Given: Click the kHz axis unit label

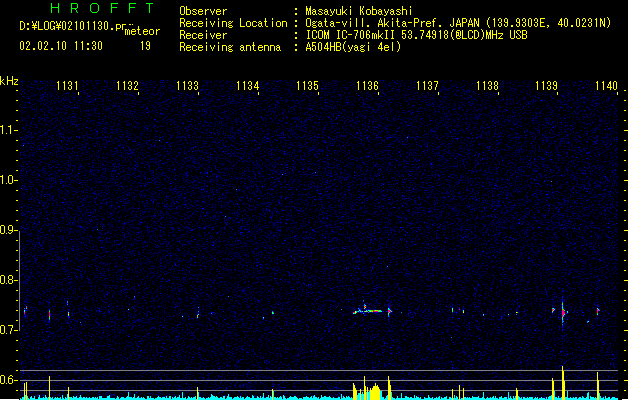Looking at the screenshot, I should pyautogui.click(x=9, y=81).
